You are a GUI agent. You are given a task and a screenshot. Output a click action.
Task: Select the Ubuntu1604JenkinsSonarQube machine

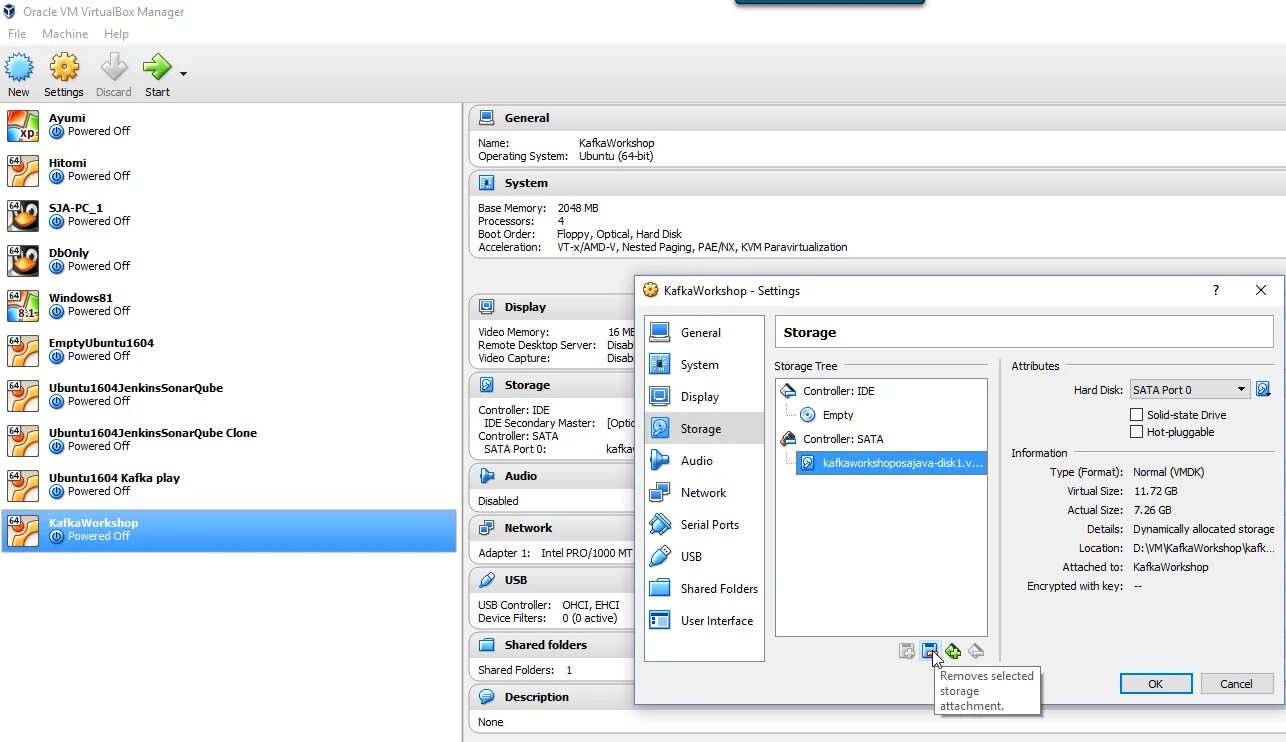229,395
